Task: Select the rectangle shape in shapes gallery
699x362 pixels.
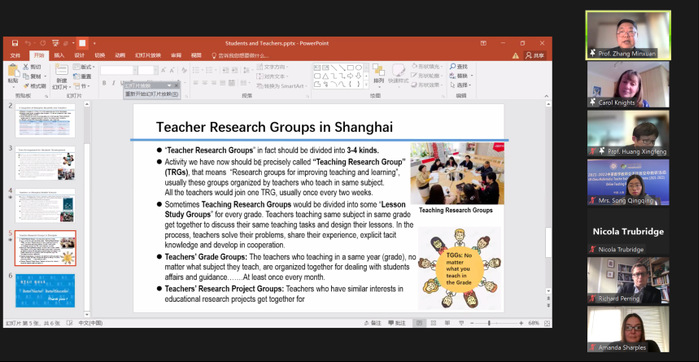Action: (x=350, y=68)
